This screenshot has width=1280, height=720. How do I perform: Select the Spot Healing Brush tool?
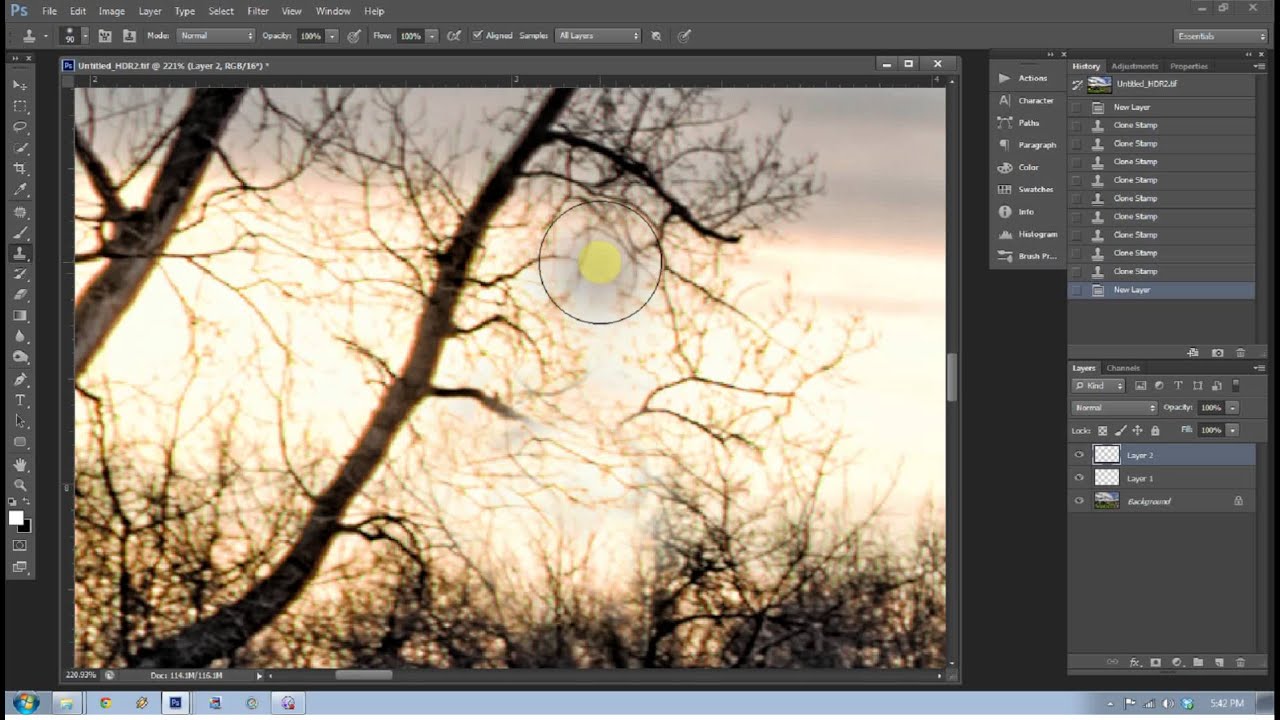tap(20, 212)
